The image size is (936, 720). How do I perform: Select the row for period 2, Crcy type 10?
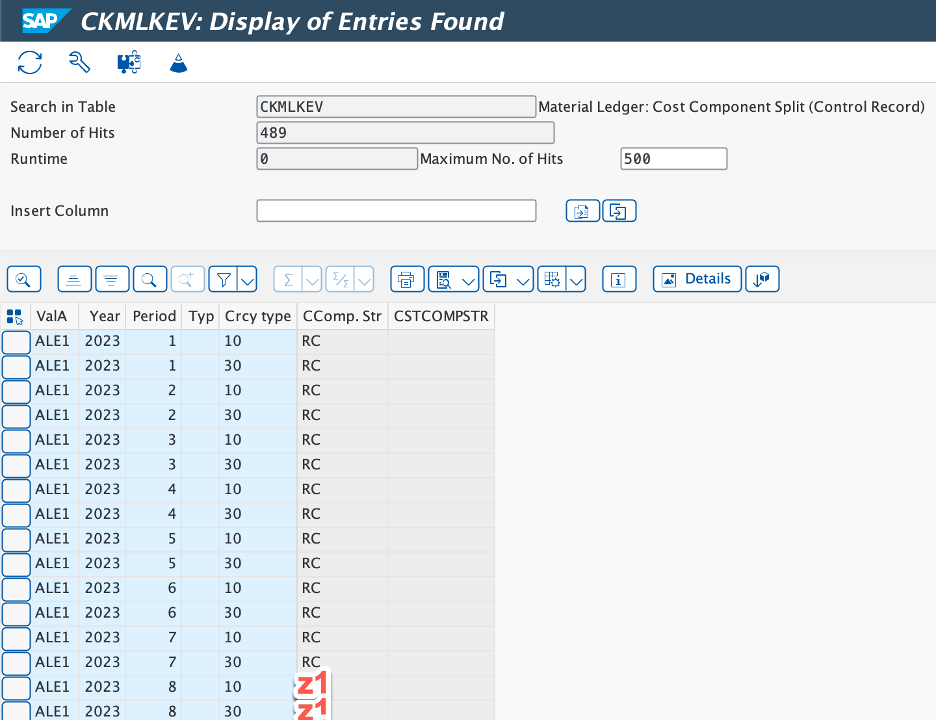tap(16, 391)
